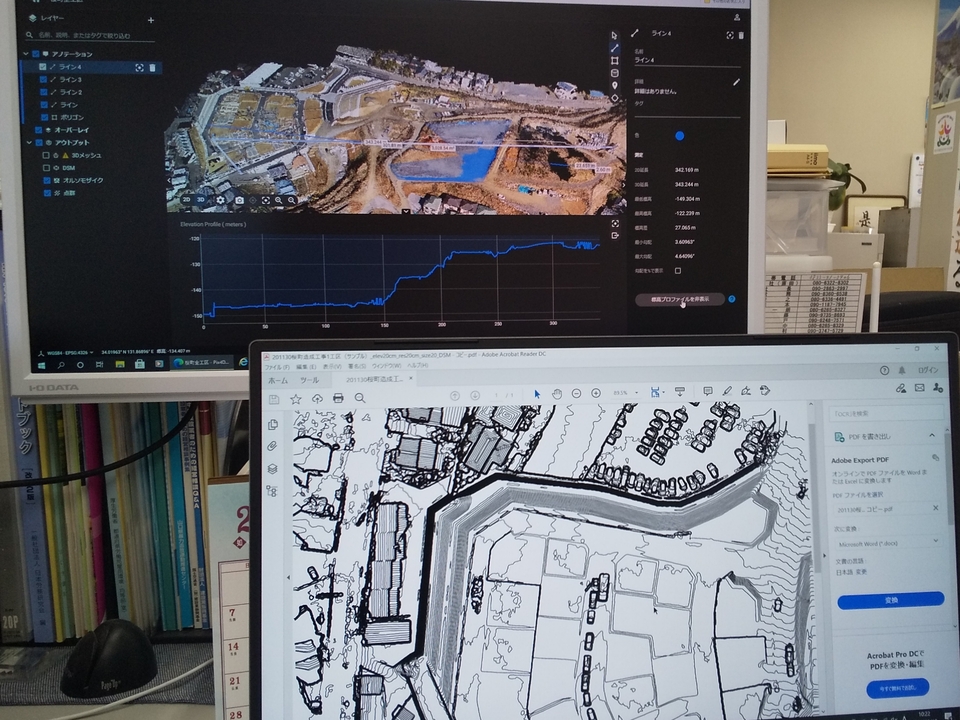Send PDF by email envelope icon

(x=920, y=388)
